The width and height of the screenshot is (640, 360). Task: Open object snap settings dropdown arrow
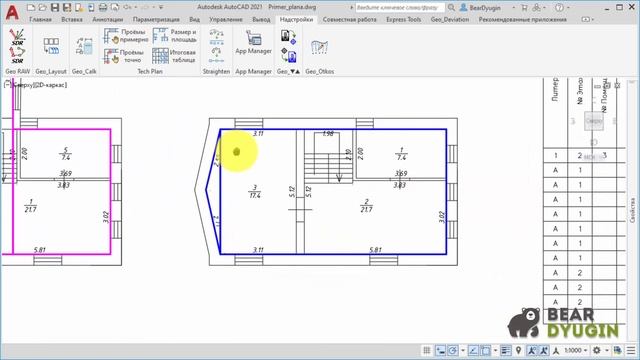point(495,351)
